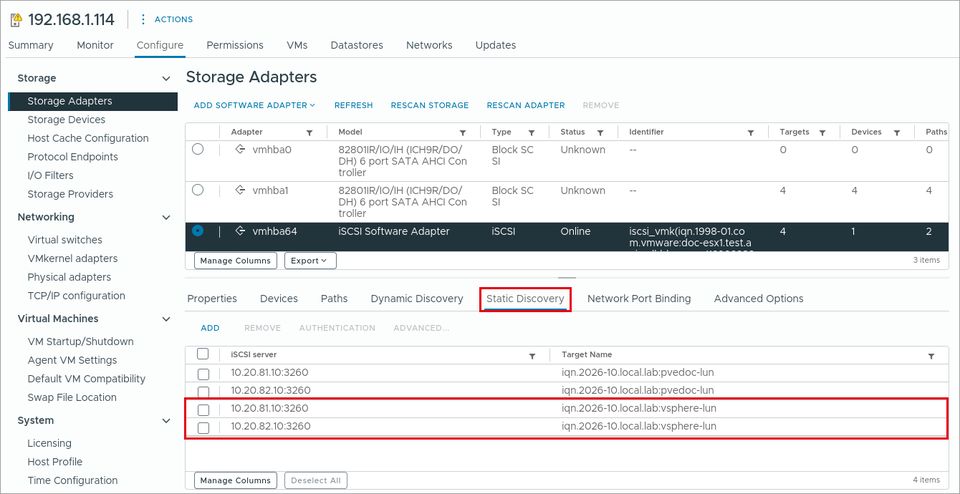Open Storage Devices in the sidebar
960x494 pixels.
click(x=66, y=119)
